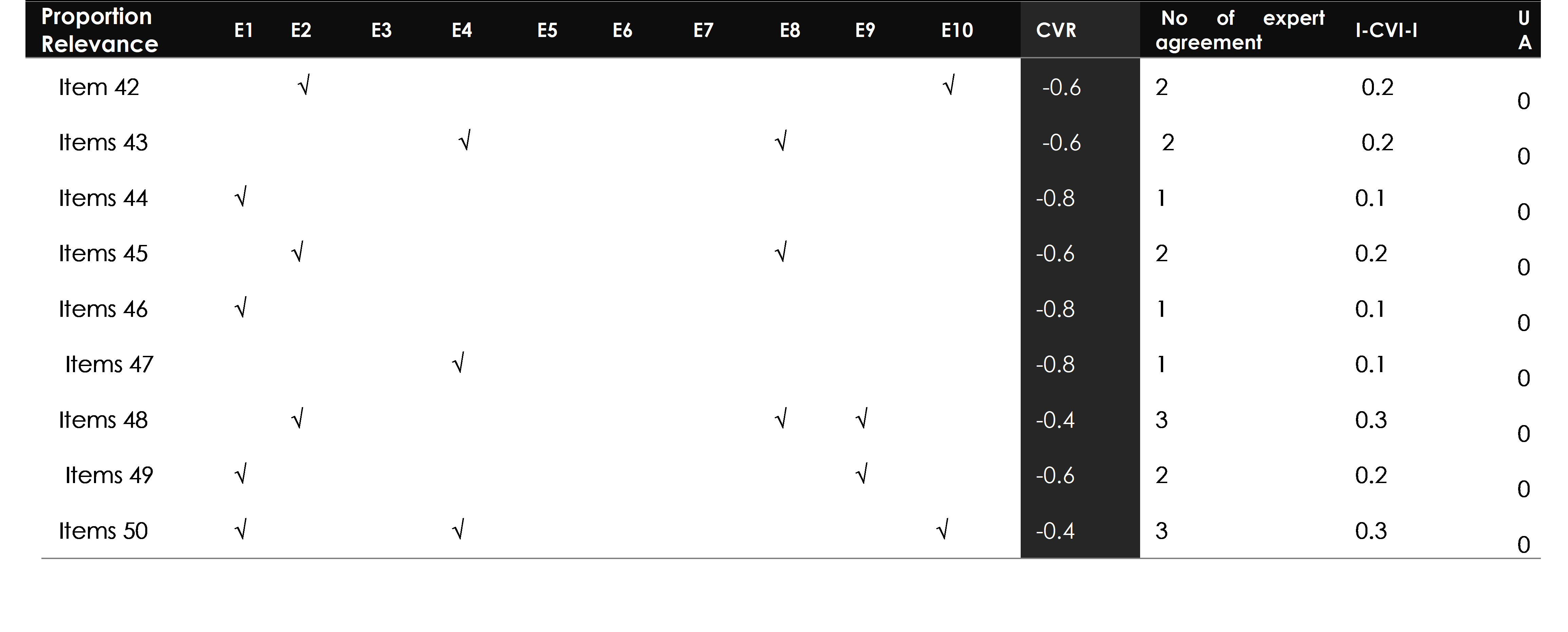Select the Proportion Relevance header cell

(99, 31)
